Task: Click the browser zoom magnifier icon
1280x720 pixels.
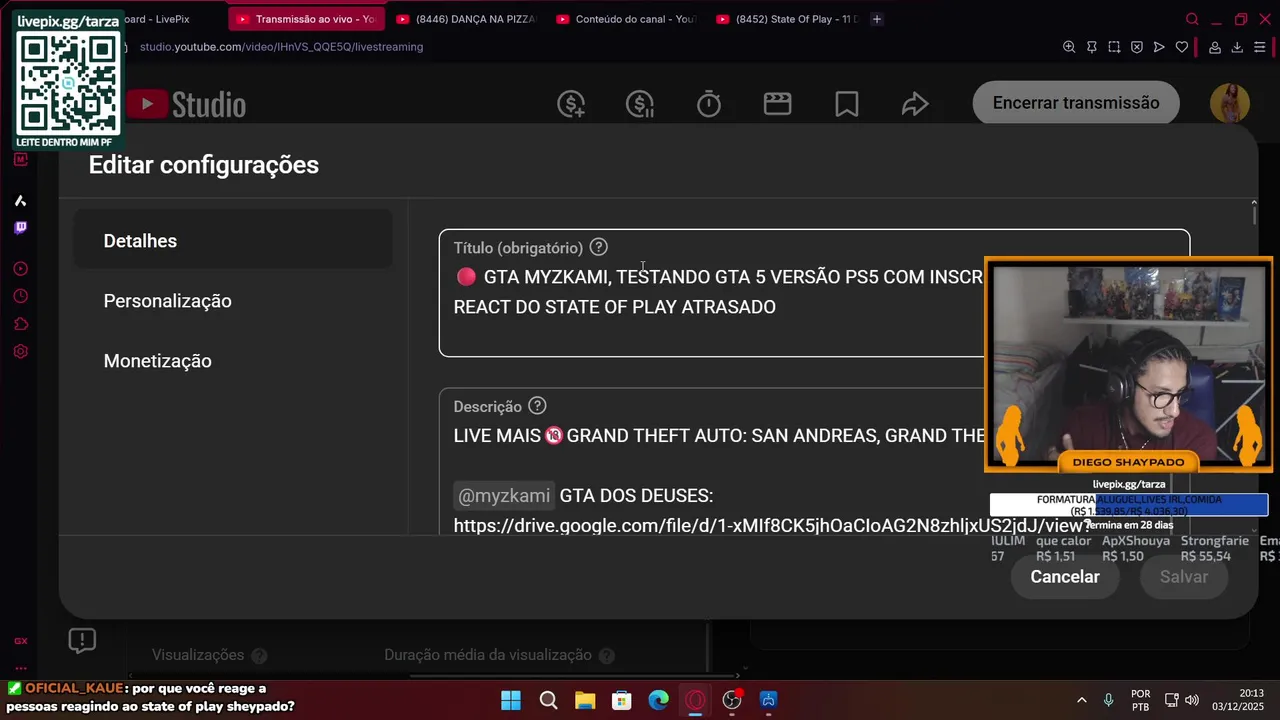Action: (x=1069, y=47)
